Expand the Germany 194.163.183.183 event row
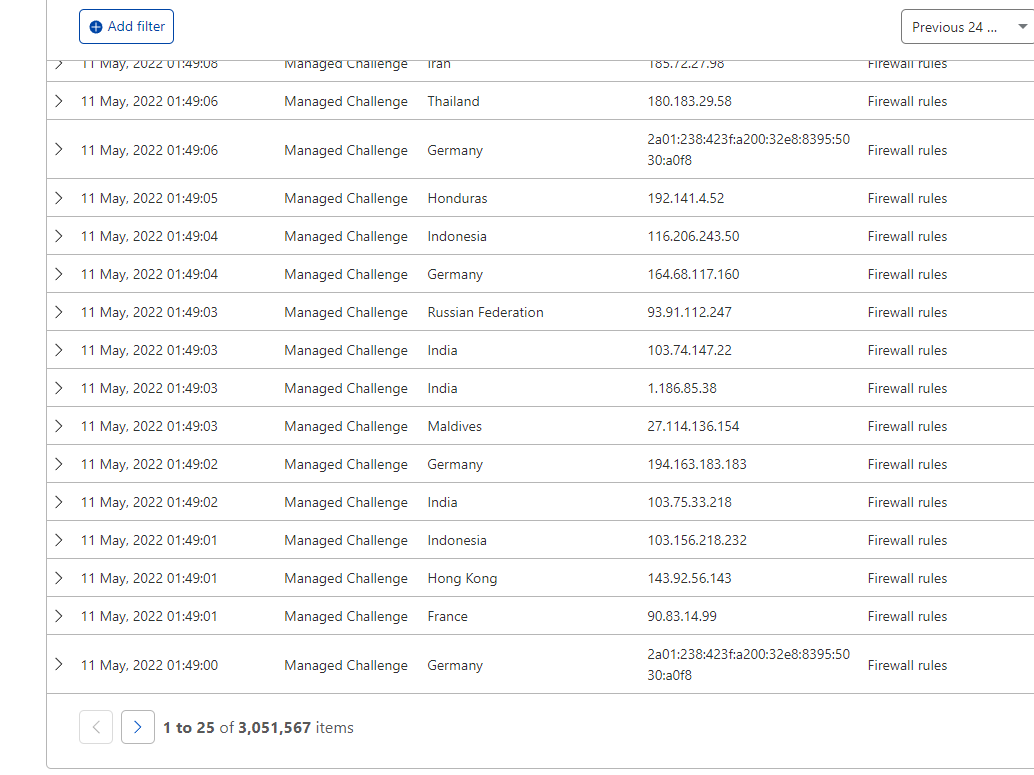The image size is (1034, 775). click(59, 464)
